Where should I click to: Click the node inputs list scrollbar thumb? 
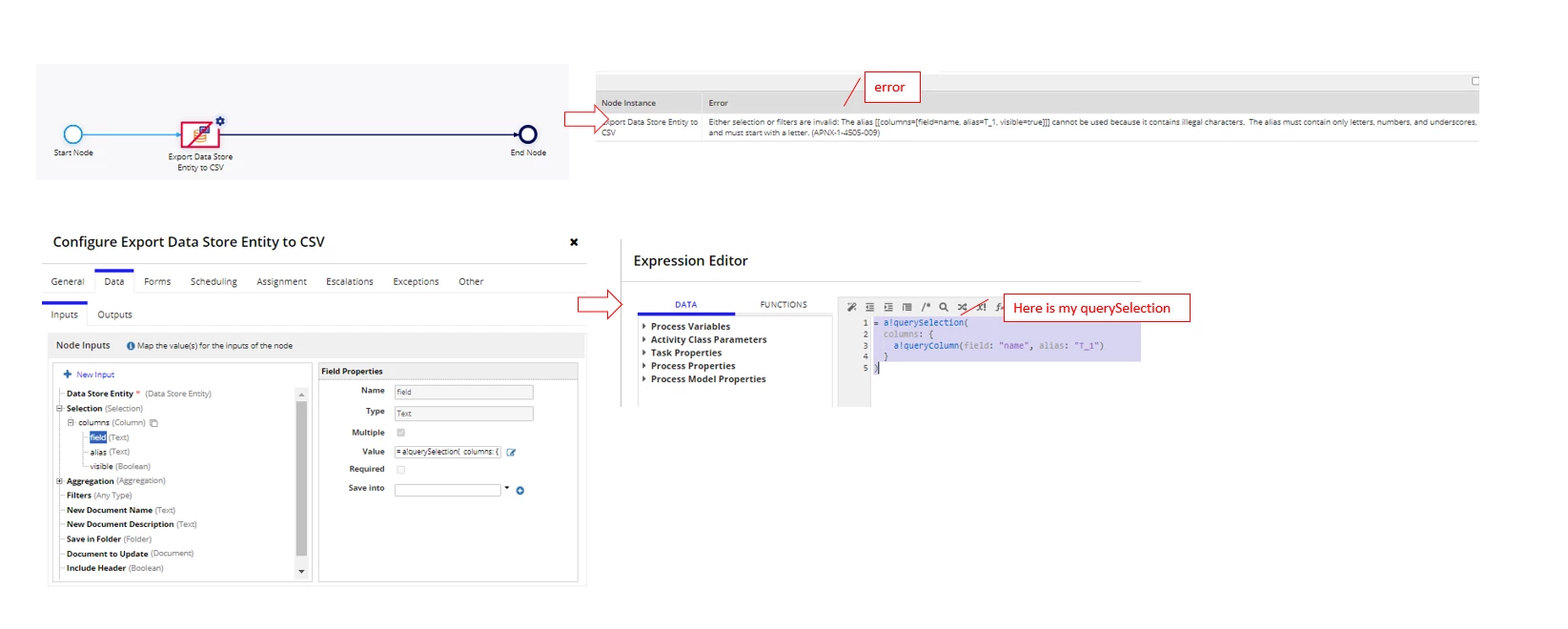coord(301,478)
